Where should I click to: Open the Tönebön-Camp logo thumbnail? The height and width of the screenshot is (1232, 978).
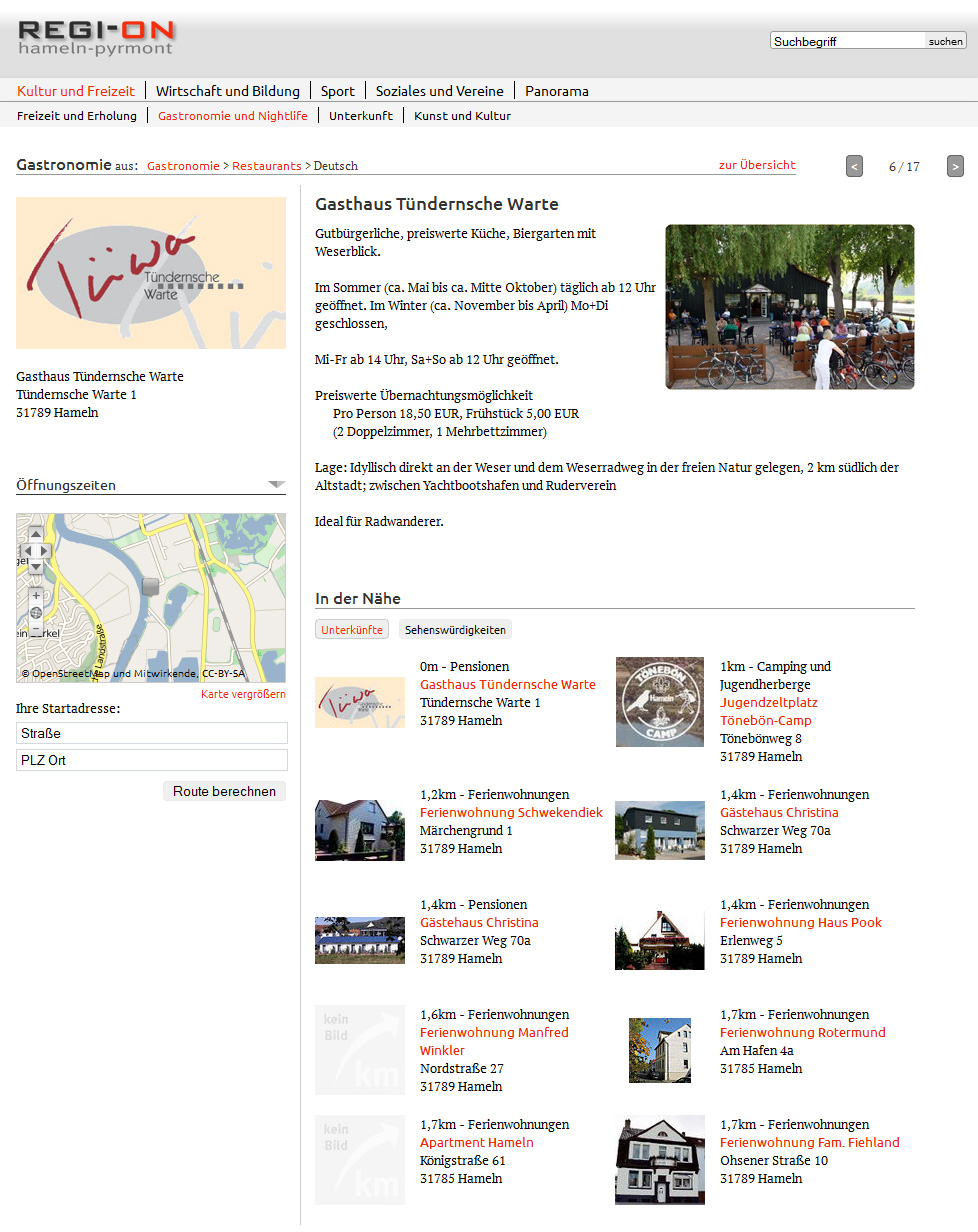[660, 702]
